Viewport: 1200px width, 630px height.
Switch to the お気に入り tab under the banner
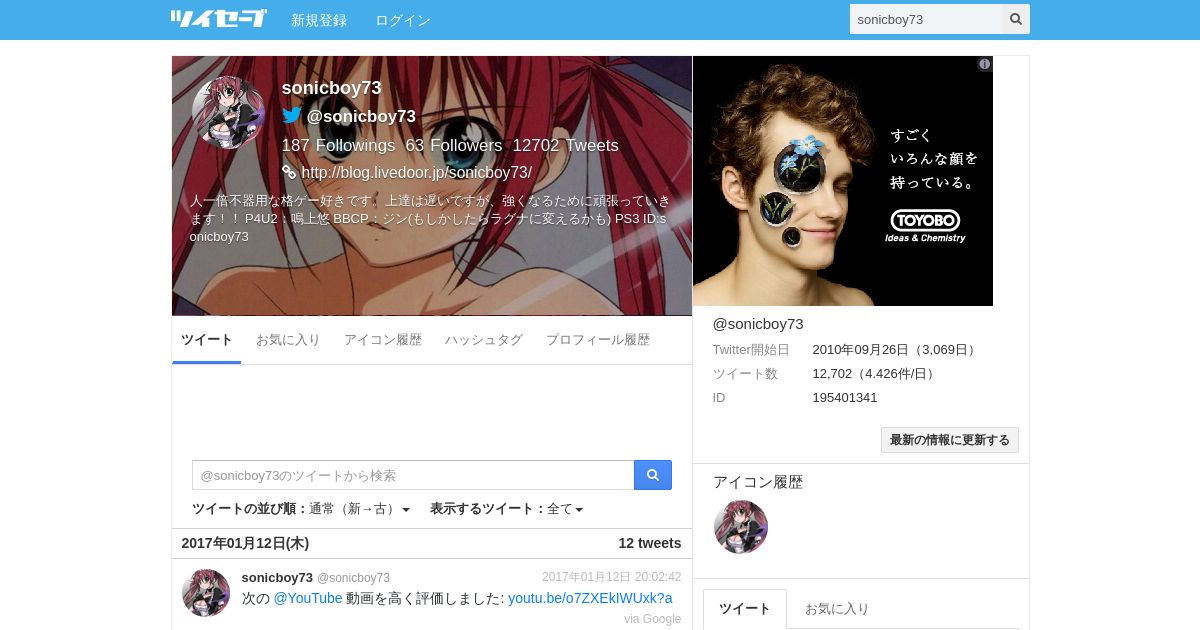pos(288,340)
